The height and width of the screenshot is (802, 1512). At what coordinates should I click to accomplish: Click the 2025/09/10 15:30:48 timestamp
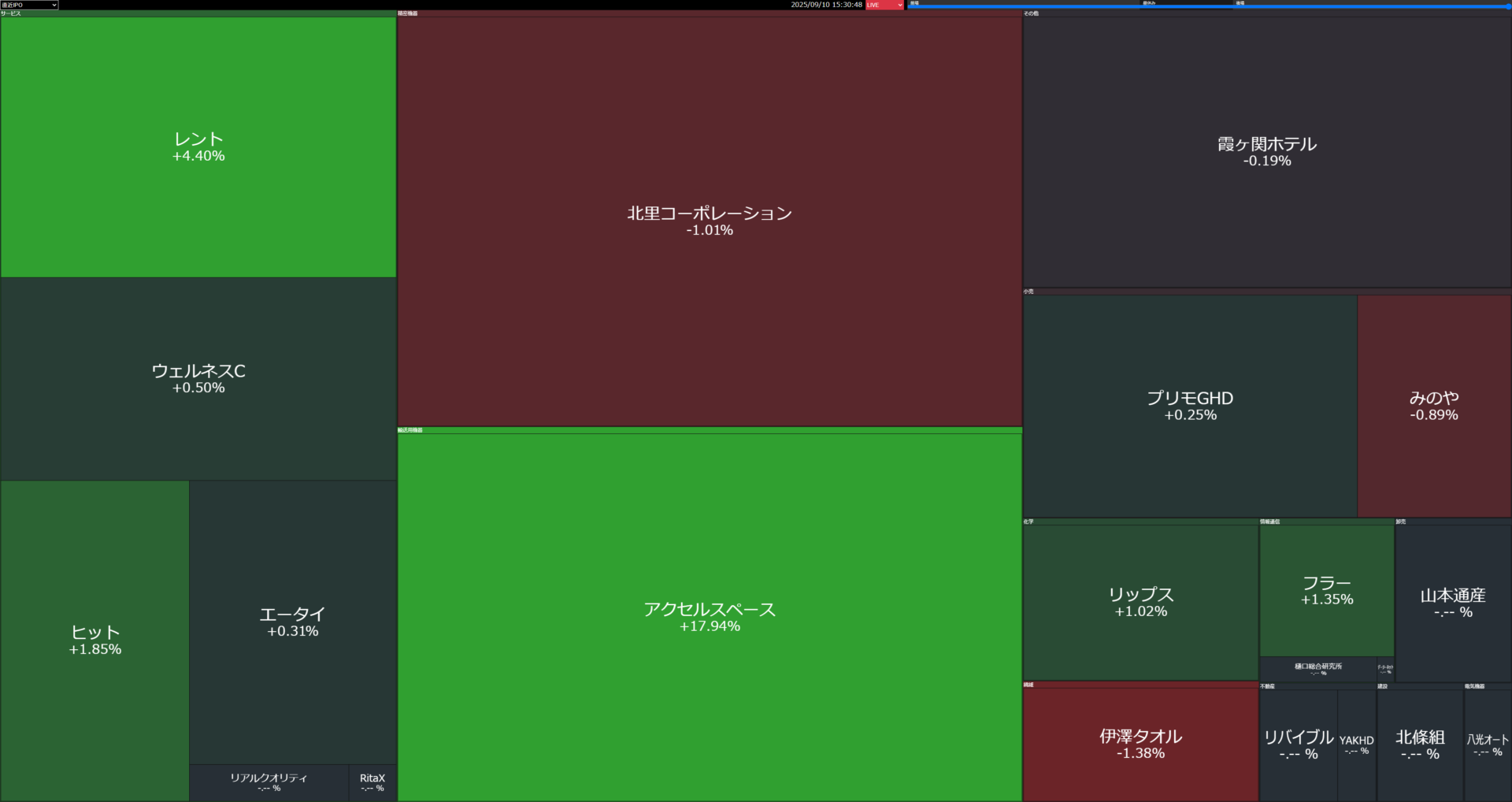pyautogui.click(x=826, y=5)
